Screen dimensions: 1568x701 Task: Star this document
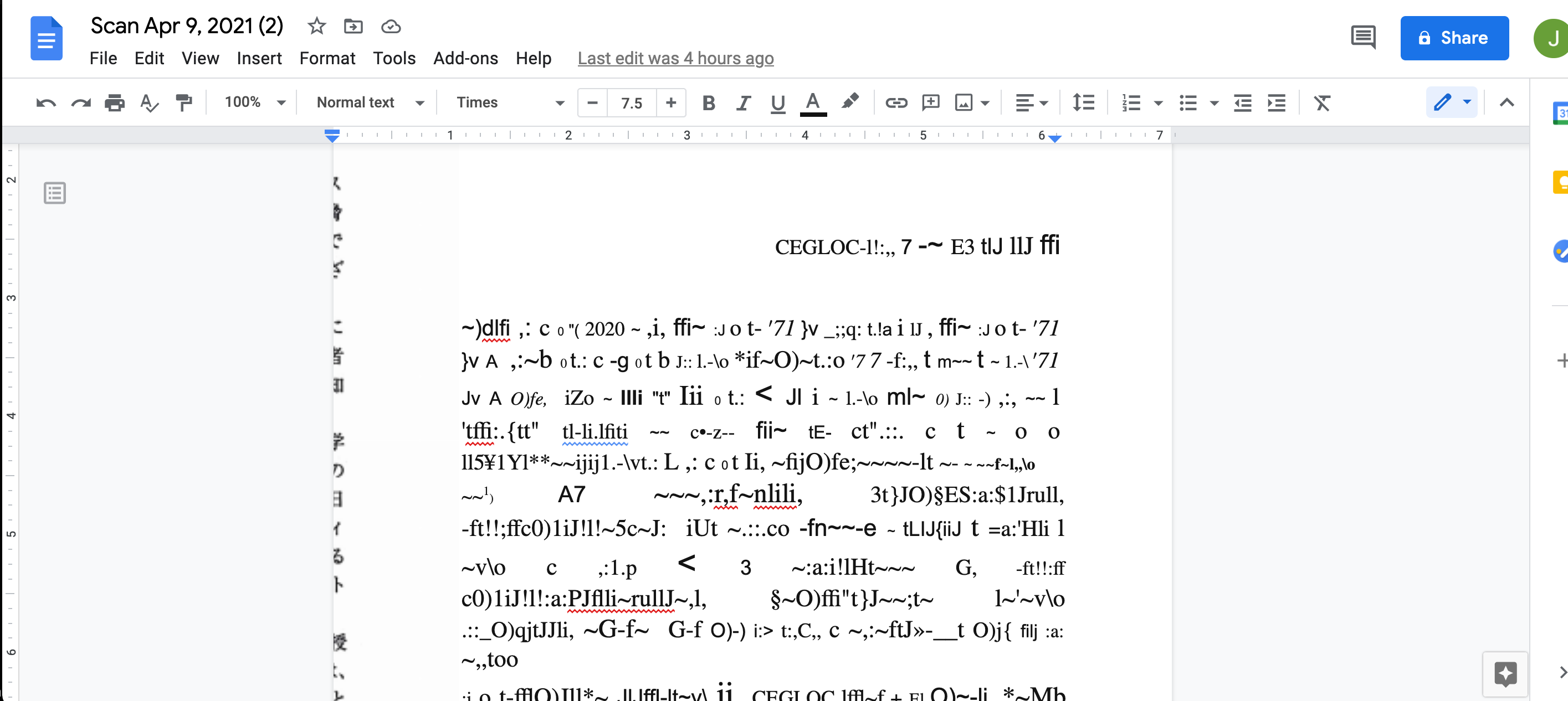click(x=316, y=26)
